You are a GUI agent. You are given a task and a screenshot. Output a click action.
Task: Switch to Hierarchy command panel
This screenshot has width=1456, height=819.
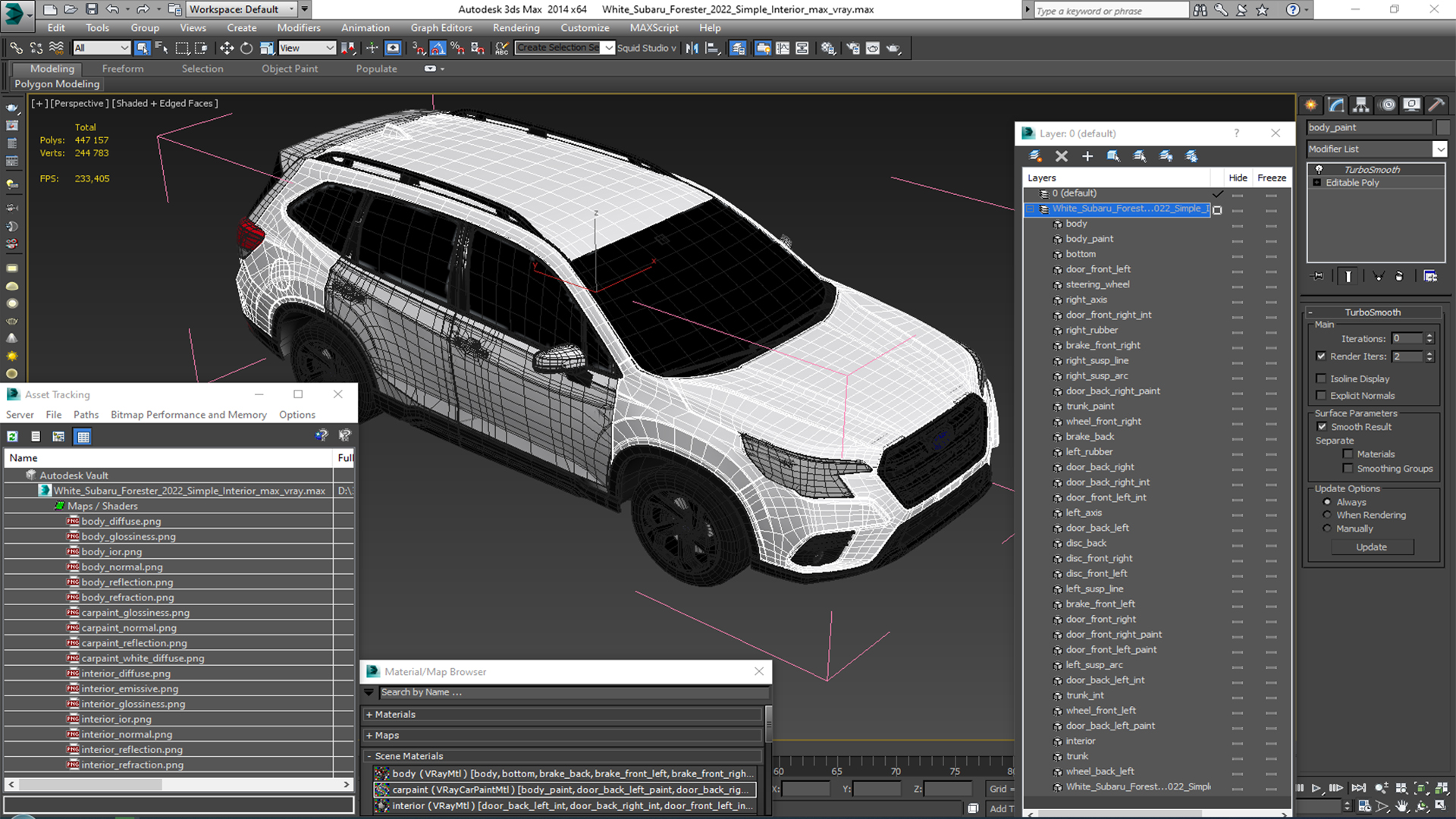click(x=1361, y=105)
